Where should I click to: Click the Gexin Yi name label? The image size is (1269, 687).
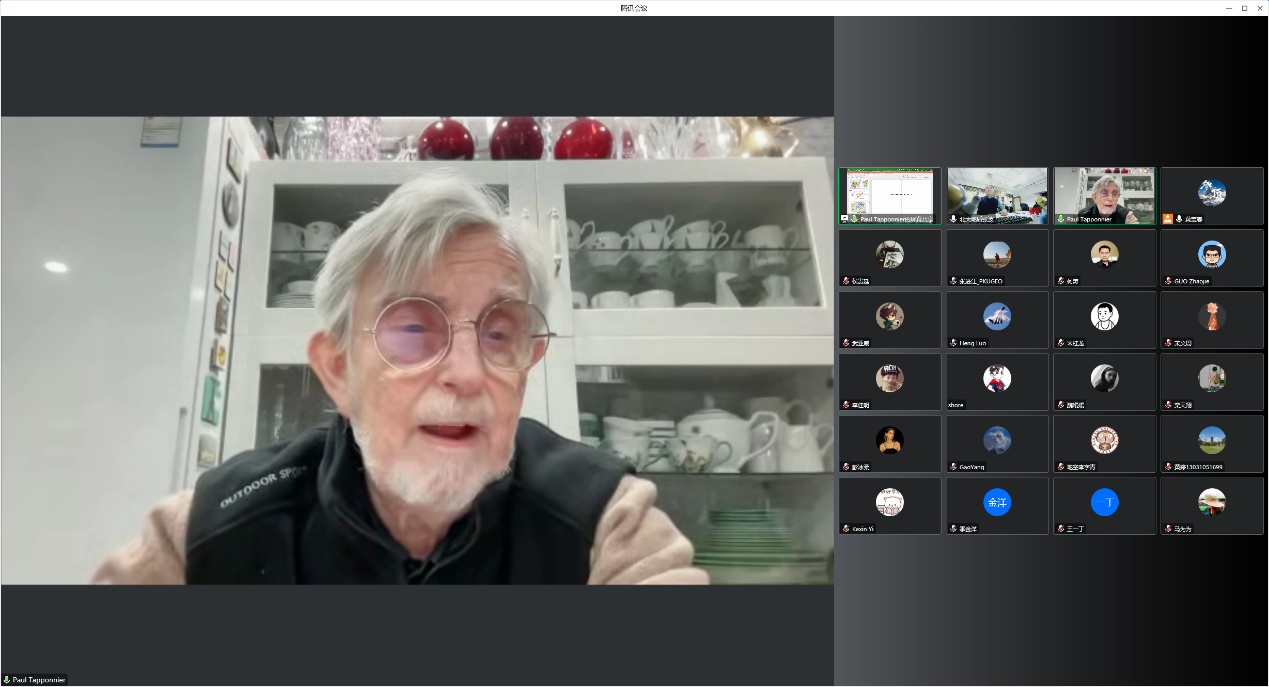point(863,529)
